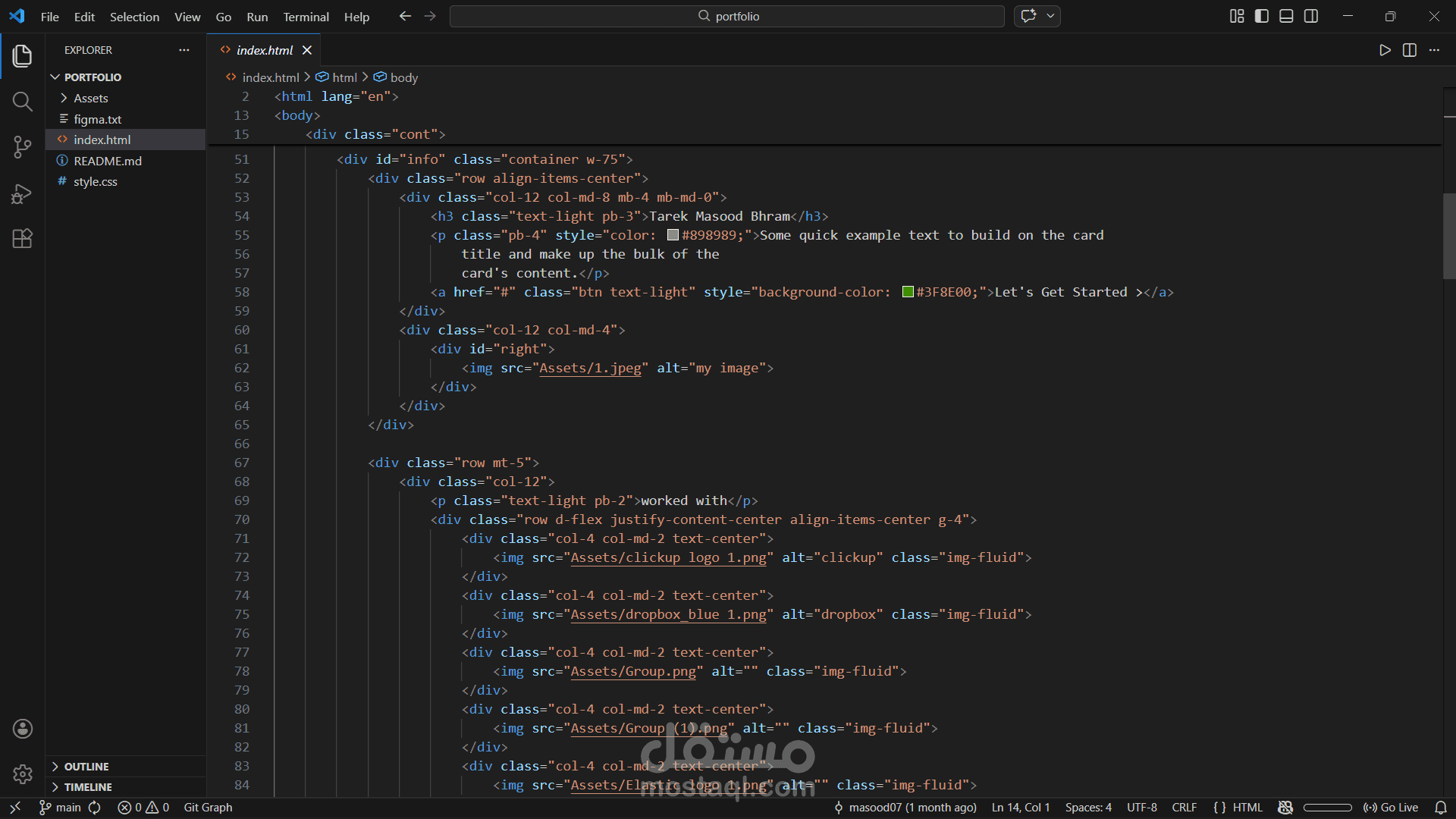Toggle the primary side bar visibility
This screenshot has height=819, width=1456.
pyautogui.click(x=1262, y=16)
